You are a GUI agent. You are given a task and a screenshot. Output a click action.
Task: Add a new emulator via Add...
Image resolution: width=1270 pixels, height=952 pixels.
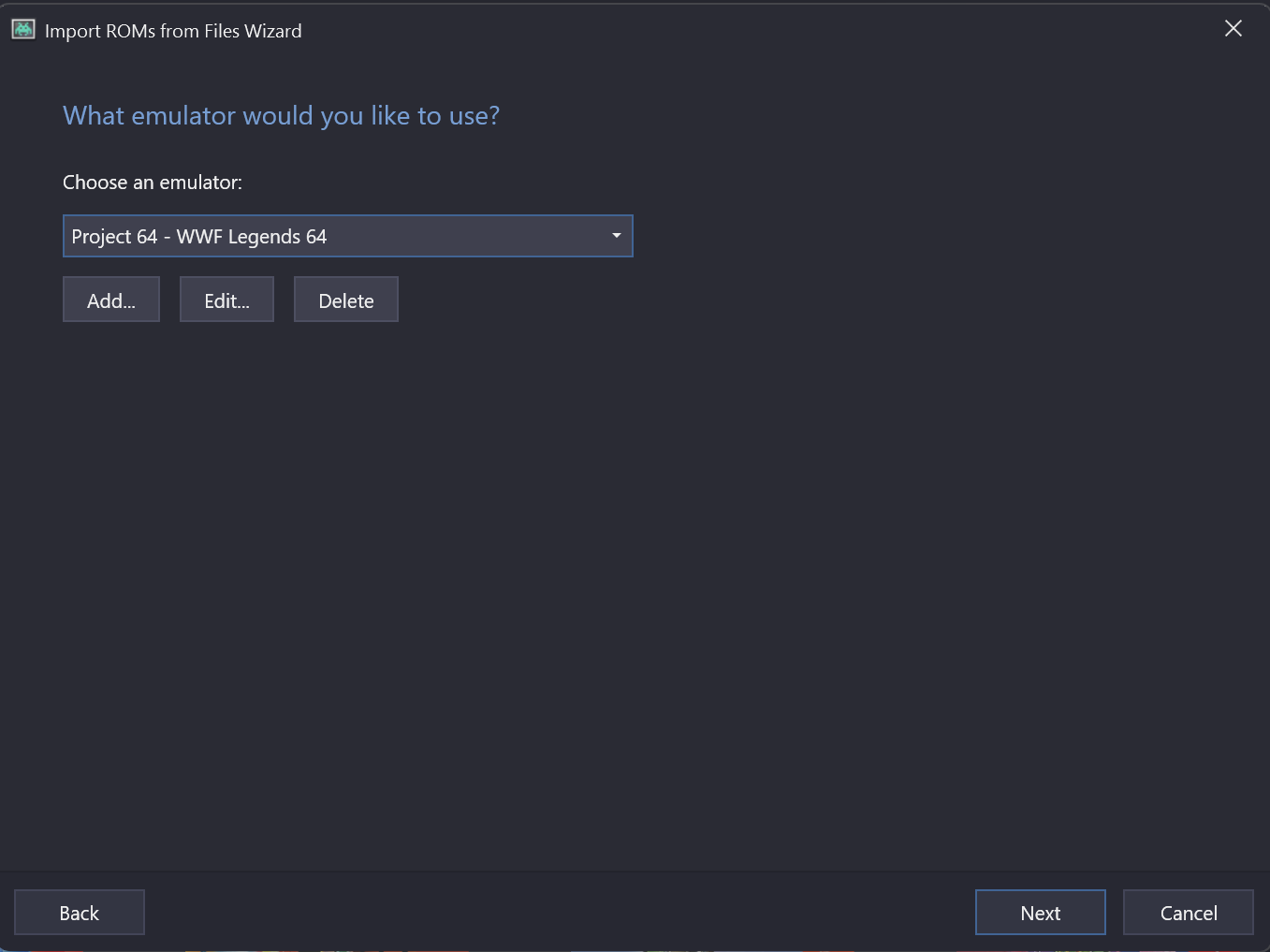pyautogui.click(x=111, y=300)
